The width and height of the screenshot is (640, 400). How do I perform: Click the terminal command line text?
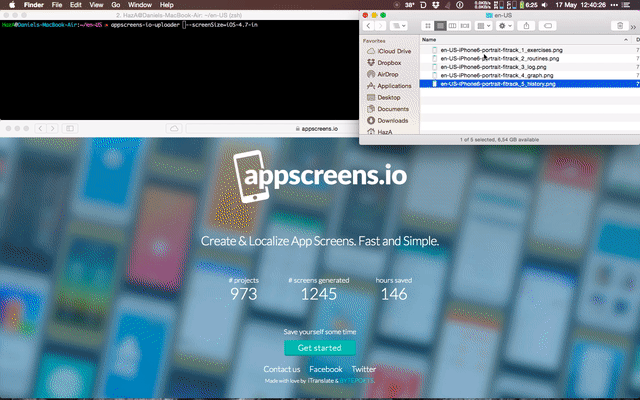click(x=184, y=25)
